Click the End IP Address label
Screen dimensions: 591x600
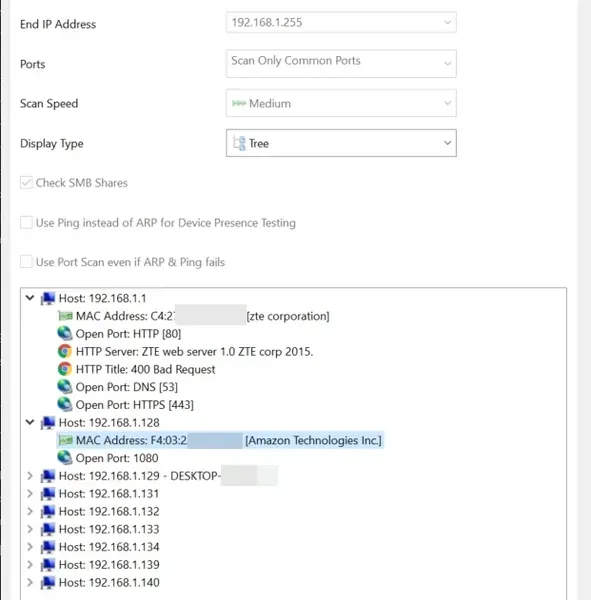click(58, 24)
